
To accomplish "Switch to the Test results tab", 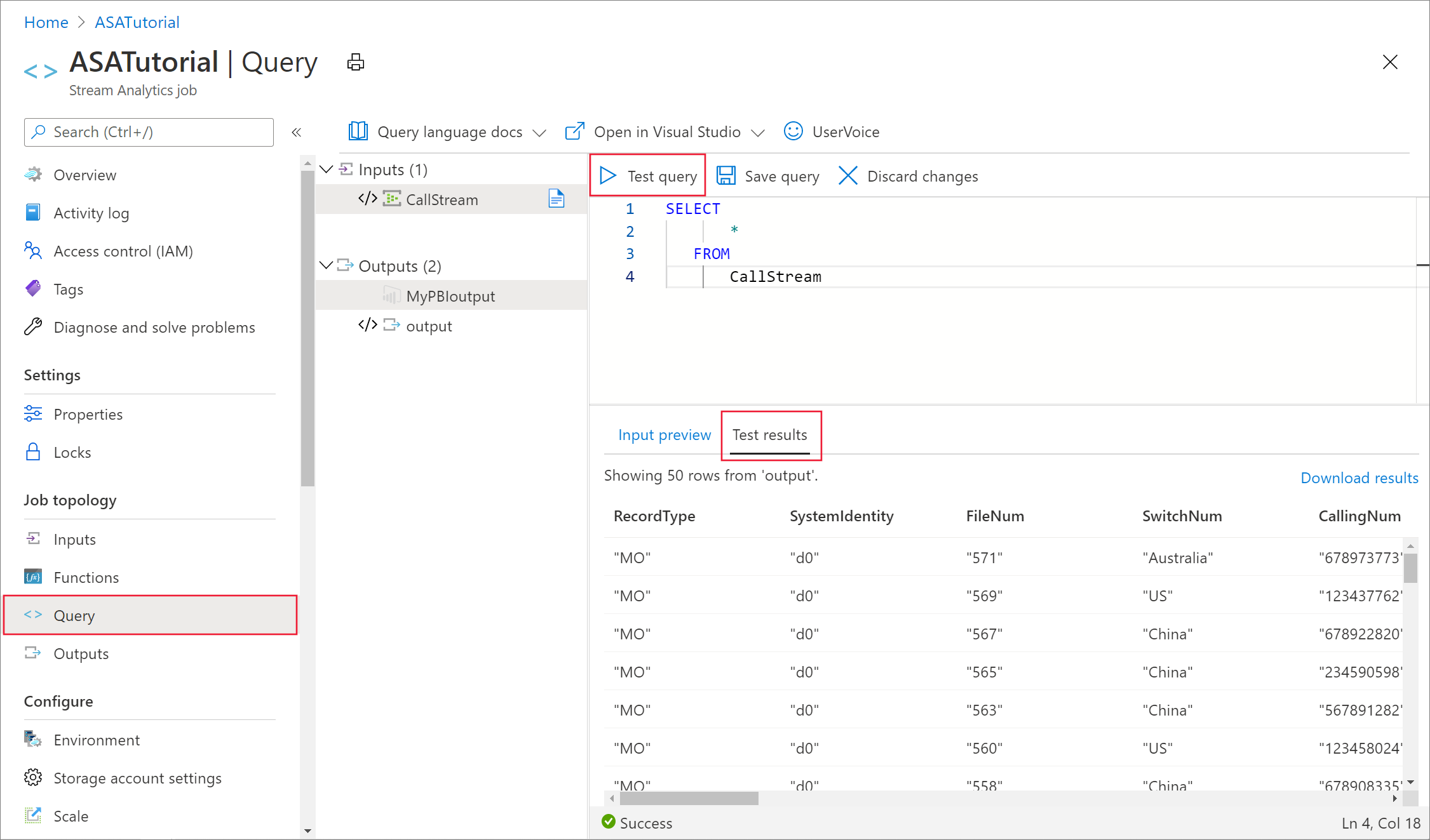I will pyautogui.click(x=768, y=434).
